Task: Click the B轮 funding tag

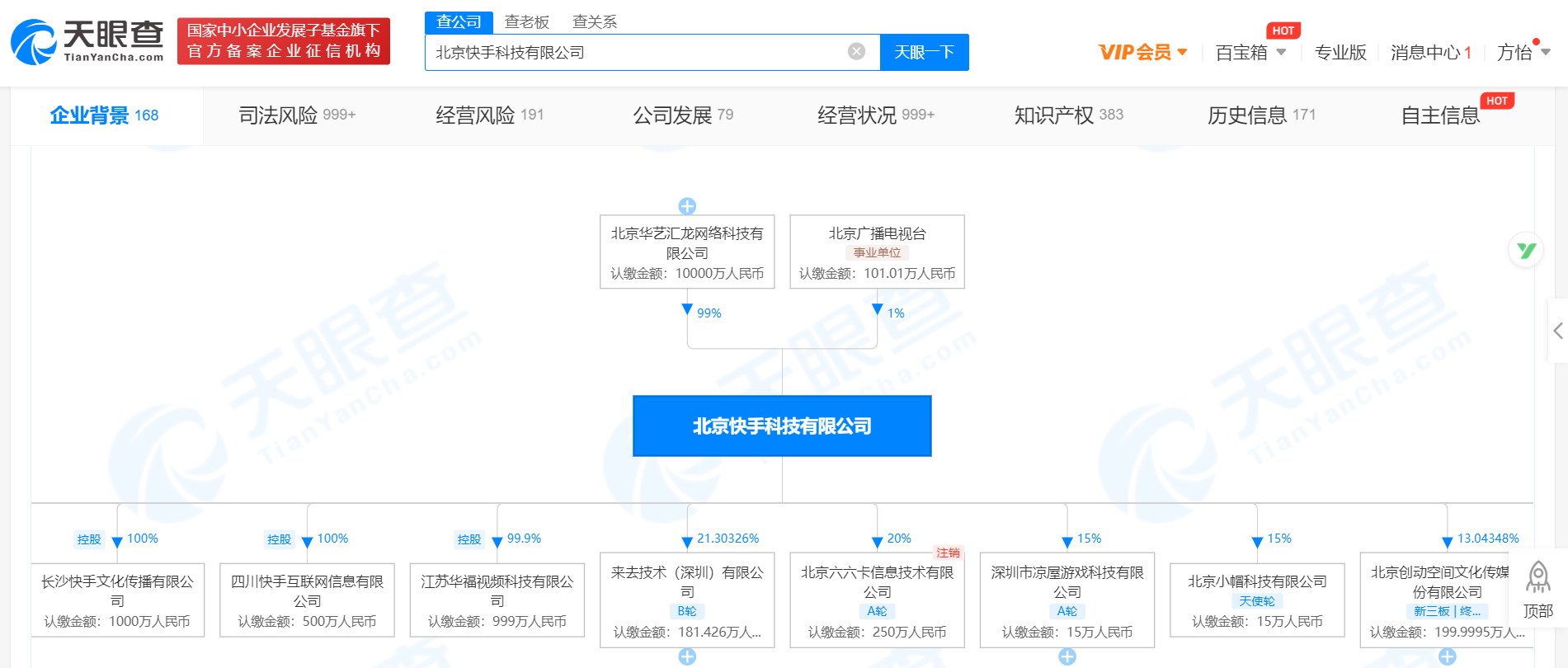Action: 687,611
